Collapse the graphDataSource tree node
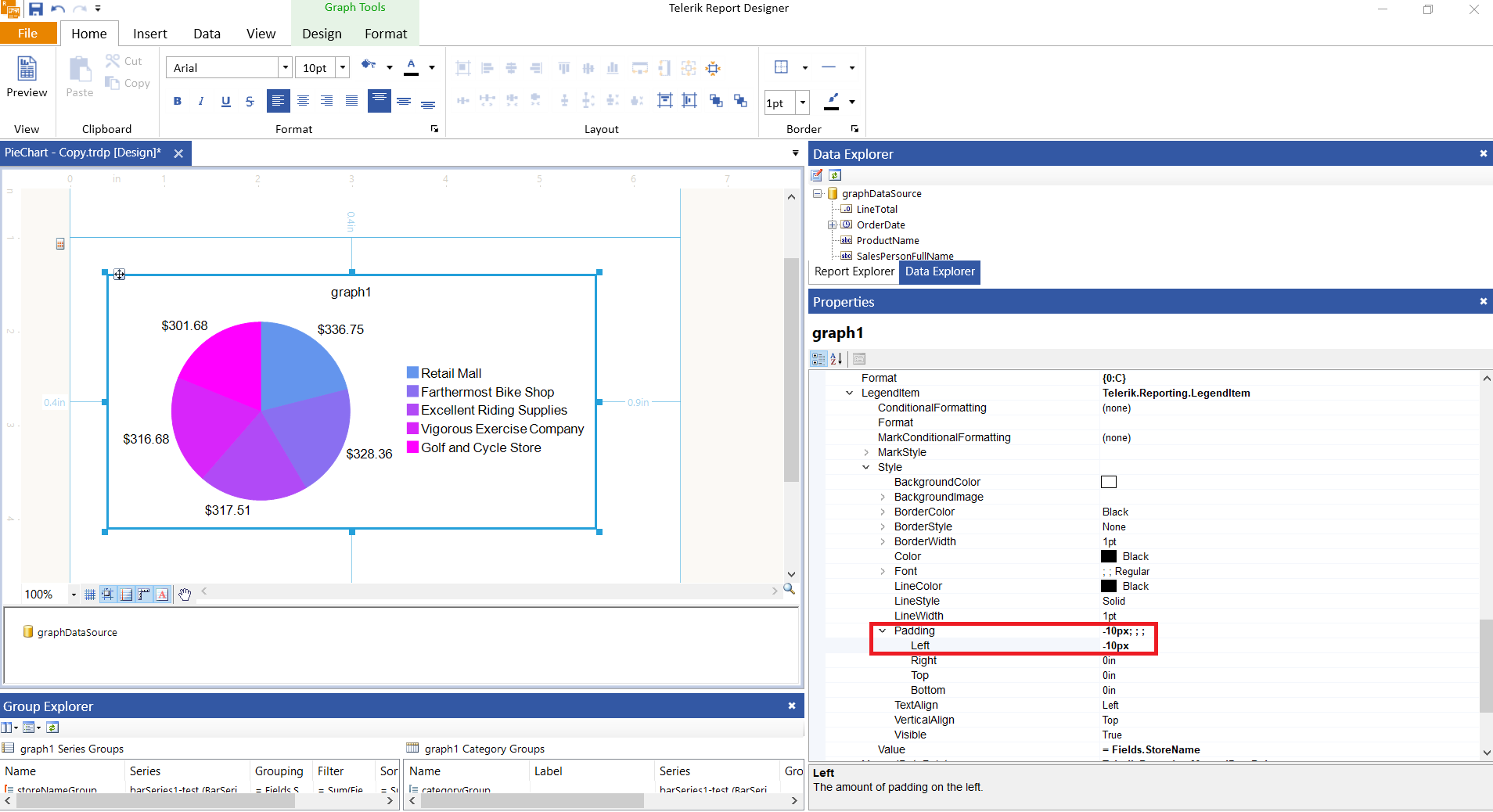Image resolution: width=1493 pixels, height=812 pixels. [x=817, y=193]
